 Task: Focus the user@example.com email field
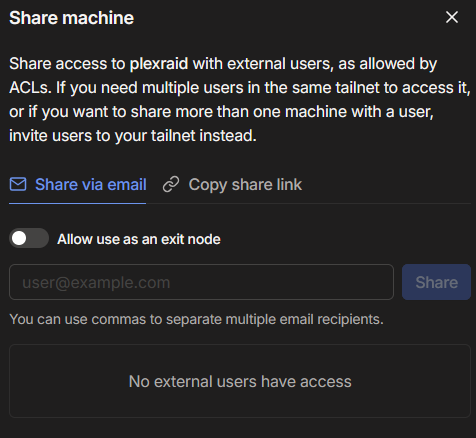201,282
